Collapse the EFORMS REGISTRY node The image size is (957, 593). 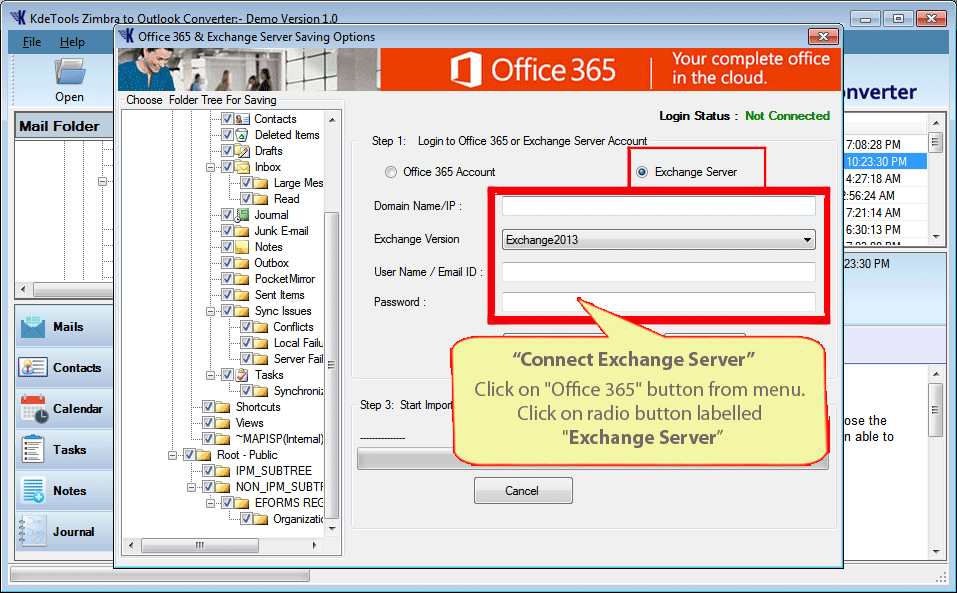click(x=210, y=503)
